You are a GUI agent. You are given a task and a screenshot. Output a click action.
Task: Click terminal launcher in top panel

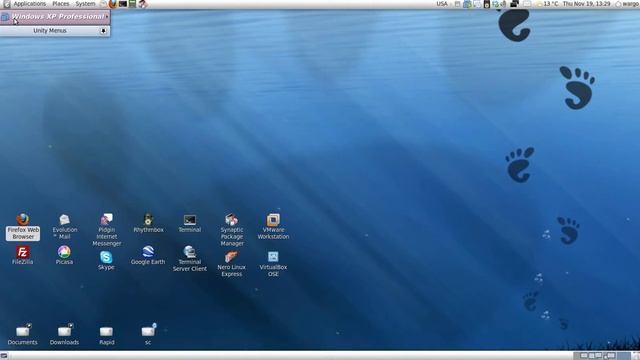[122, 4]
